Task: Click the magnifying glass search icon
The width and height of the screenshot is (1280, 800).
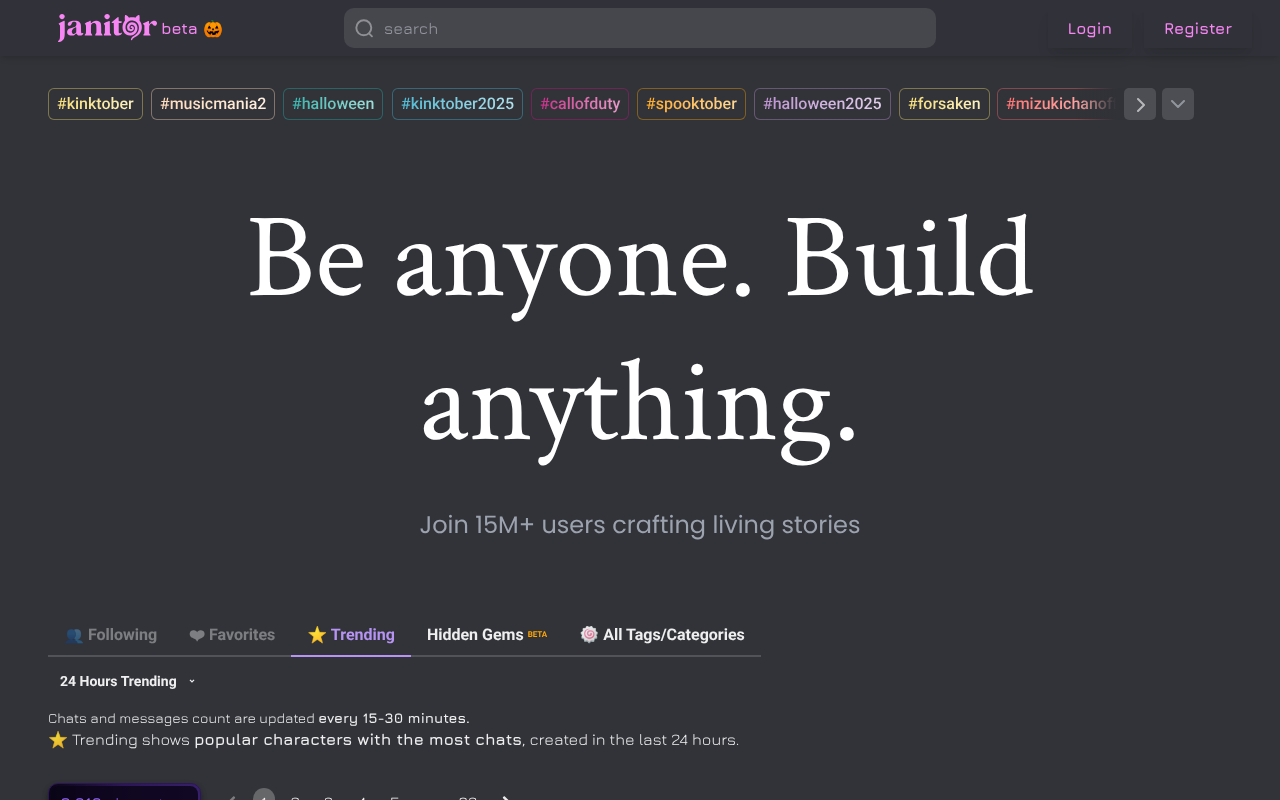Action: [365, 29]
